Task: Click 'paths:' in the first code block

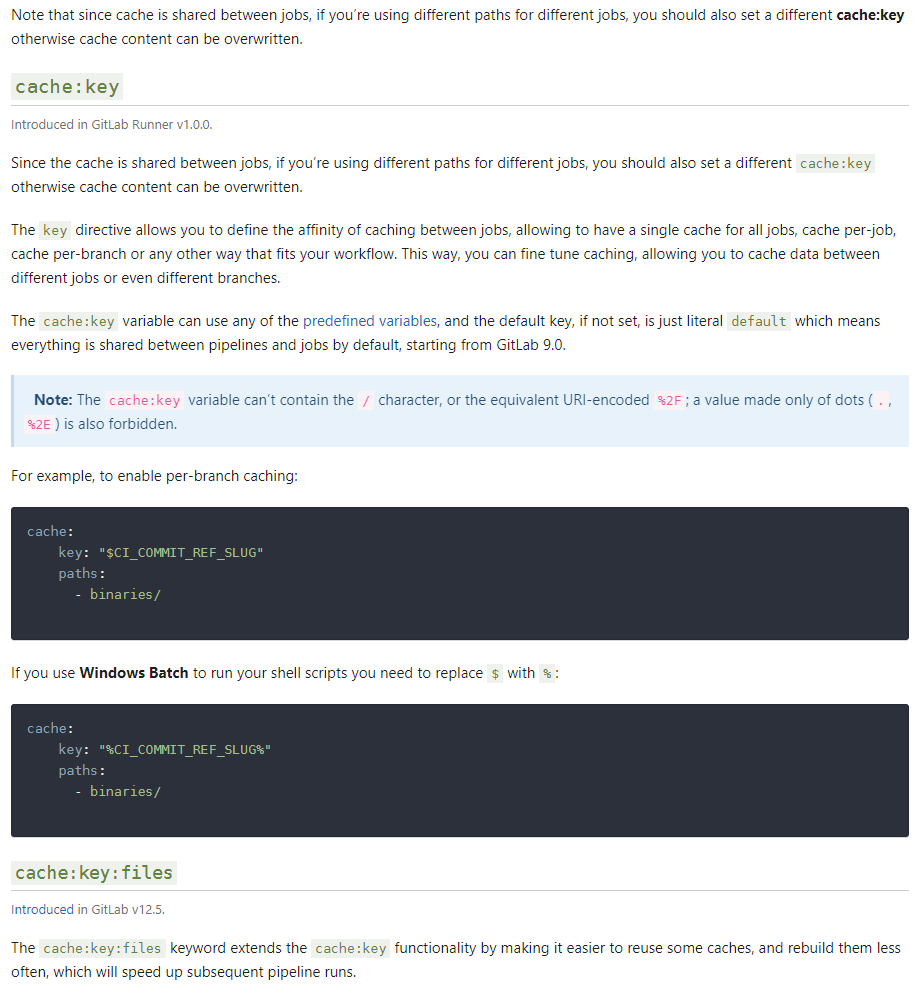Action: pyautogui.click(x=82, y=573)
